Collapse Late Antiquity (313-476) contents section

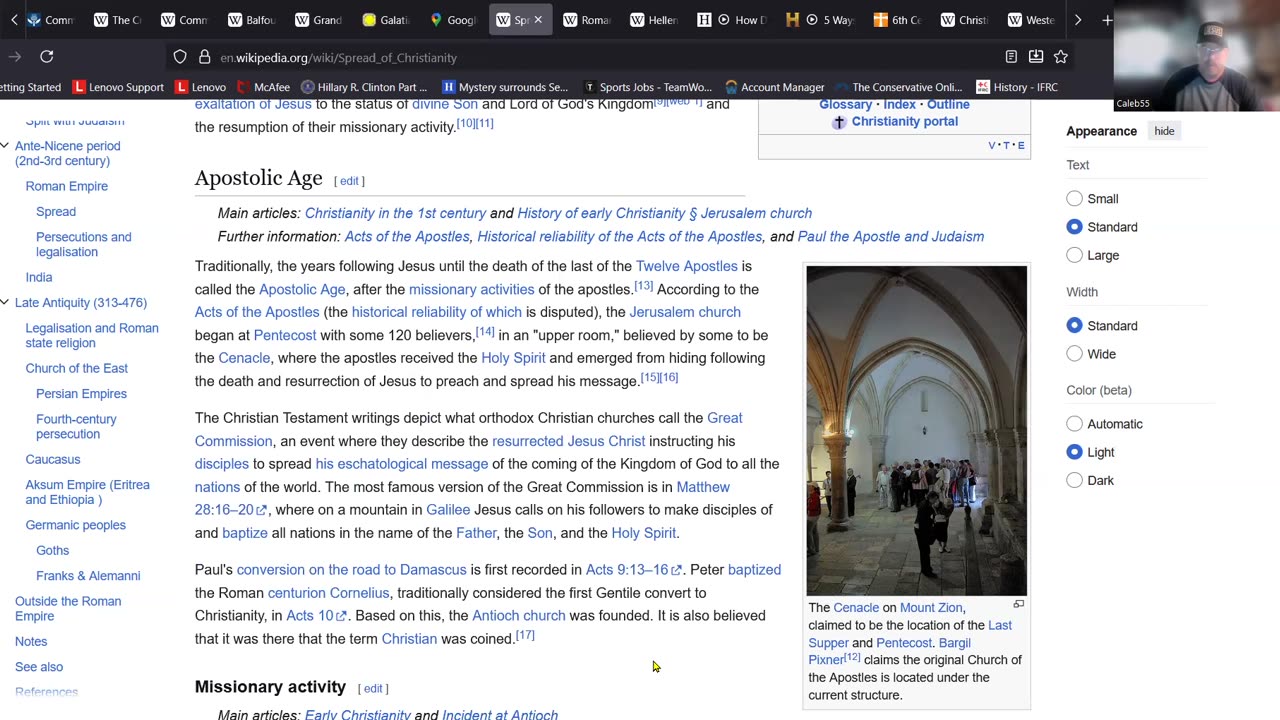[x=5, y=302]
